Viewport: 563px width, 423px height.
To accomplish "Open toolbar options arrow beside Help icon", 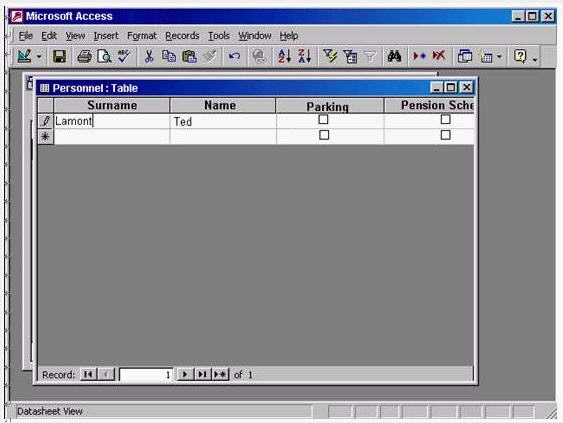I will tap(535, 57).
